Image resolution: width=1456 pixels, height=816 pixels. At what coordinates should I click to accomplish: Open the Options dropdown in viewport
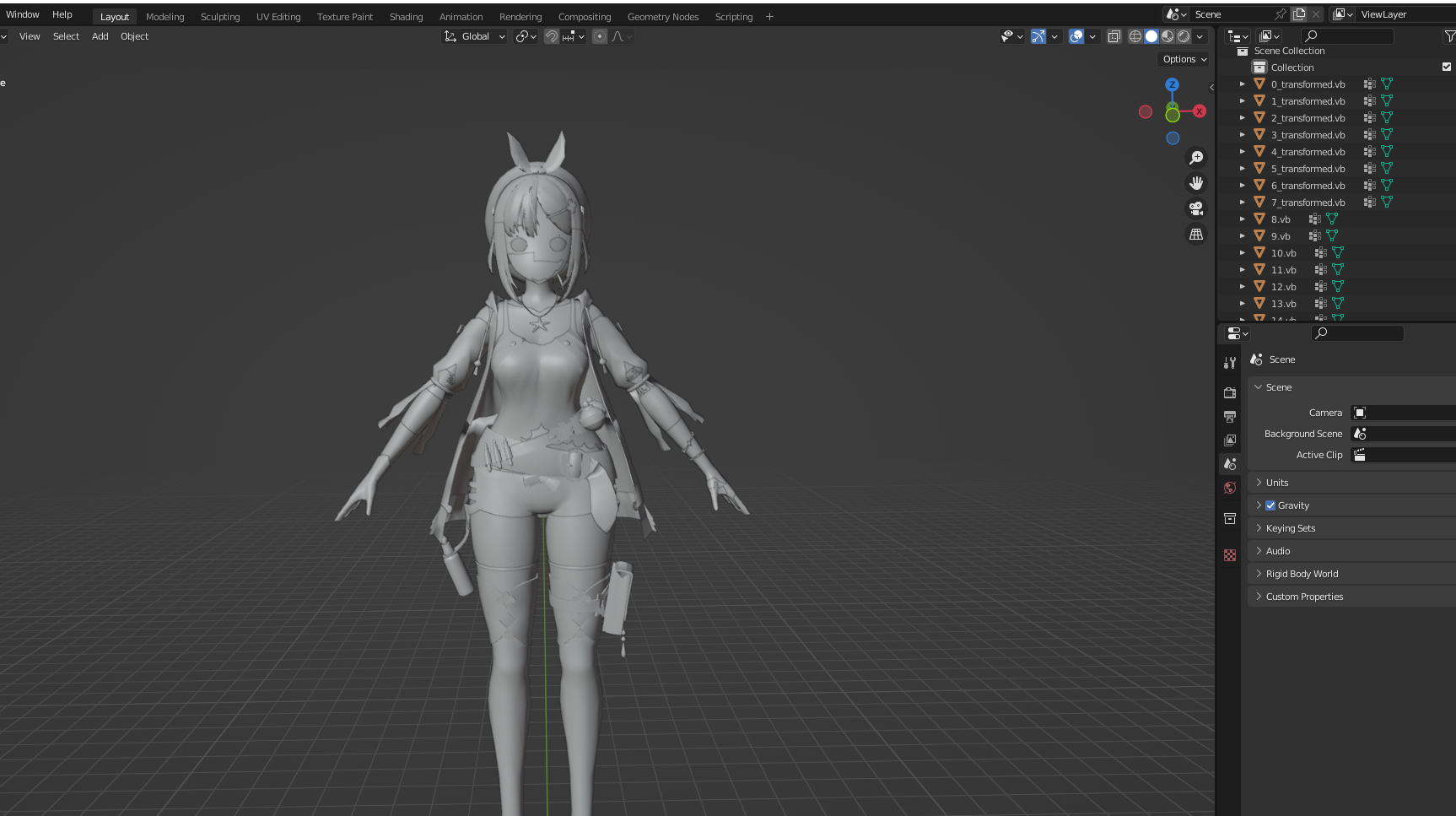tap(1184, 59)
